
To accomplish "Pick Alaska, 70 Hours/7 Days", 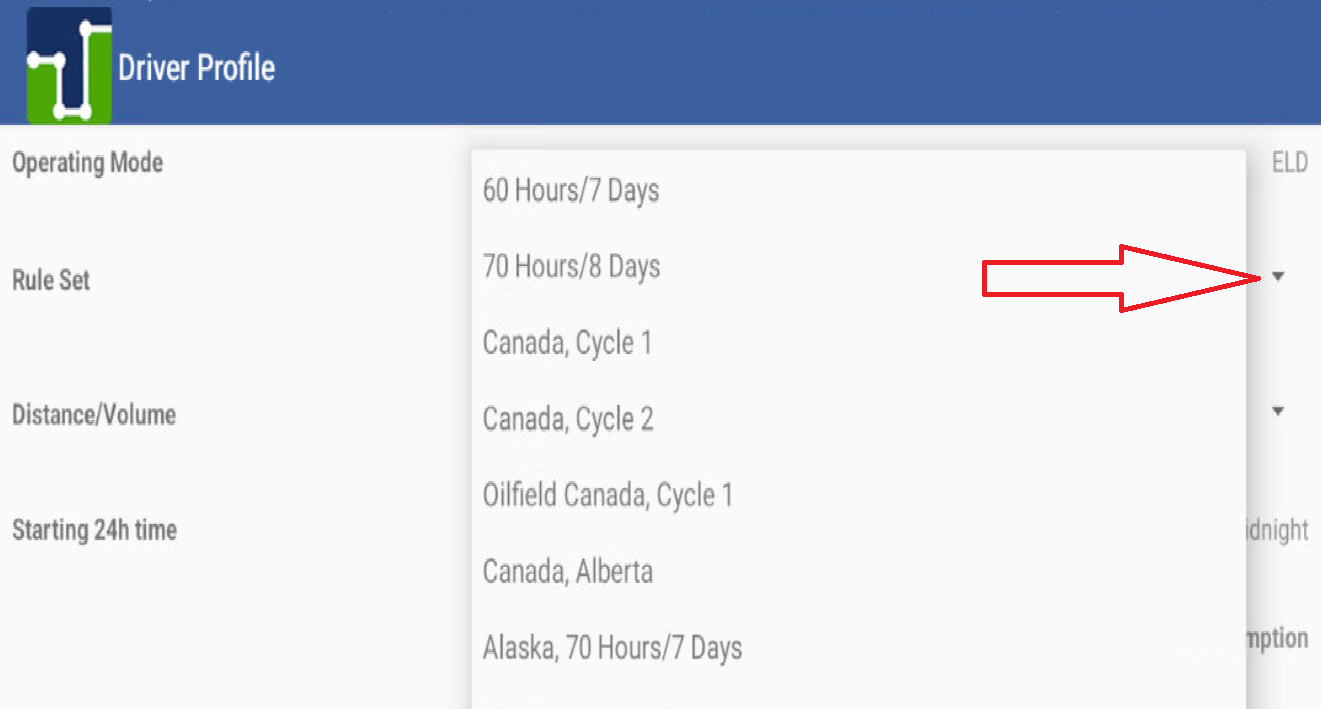I will 612,648.
